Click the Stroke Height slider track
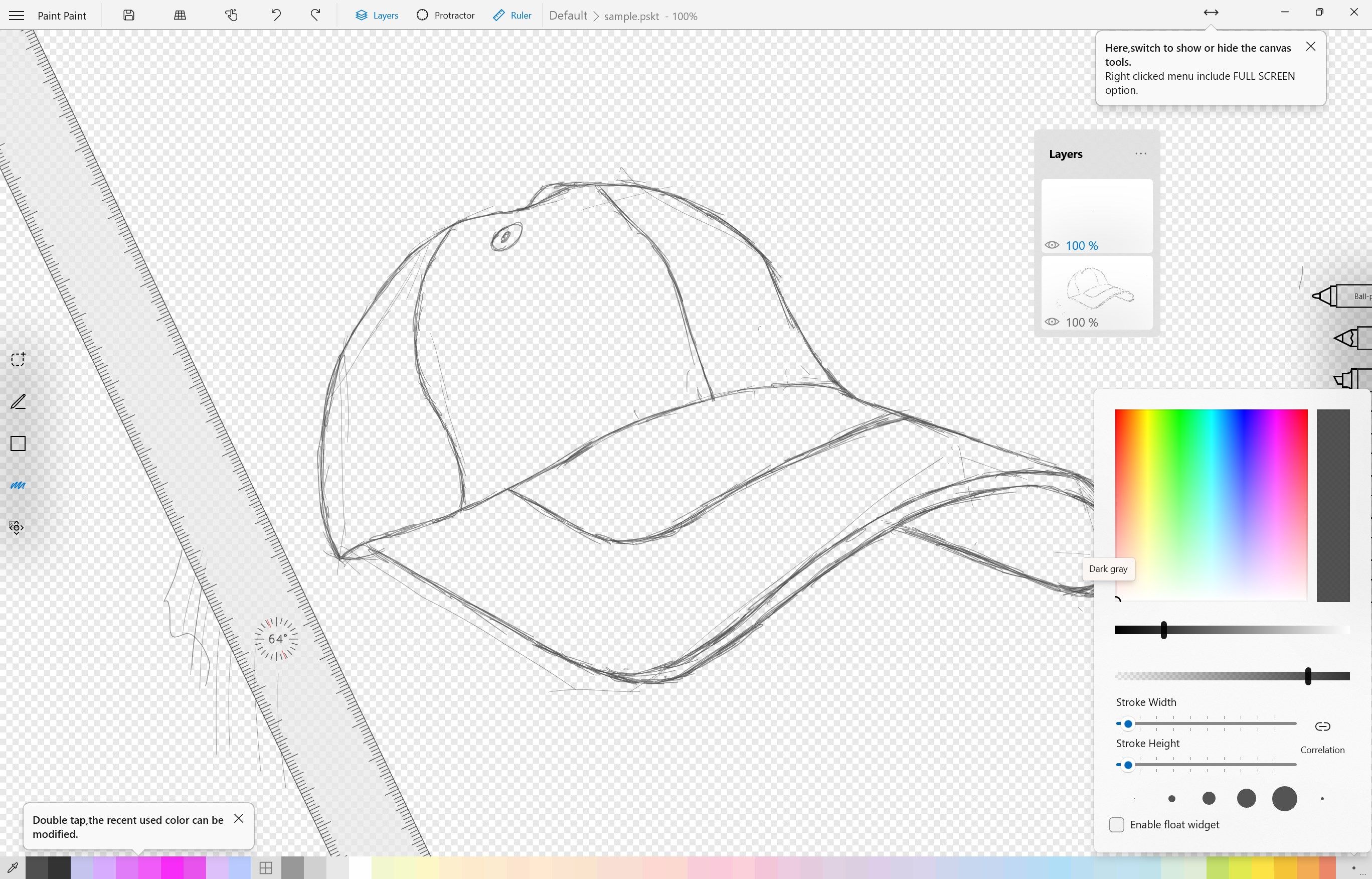Image resolution: width=1372 pixels, height=879 pixels. (x=1207, y=765)
